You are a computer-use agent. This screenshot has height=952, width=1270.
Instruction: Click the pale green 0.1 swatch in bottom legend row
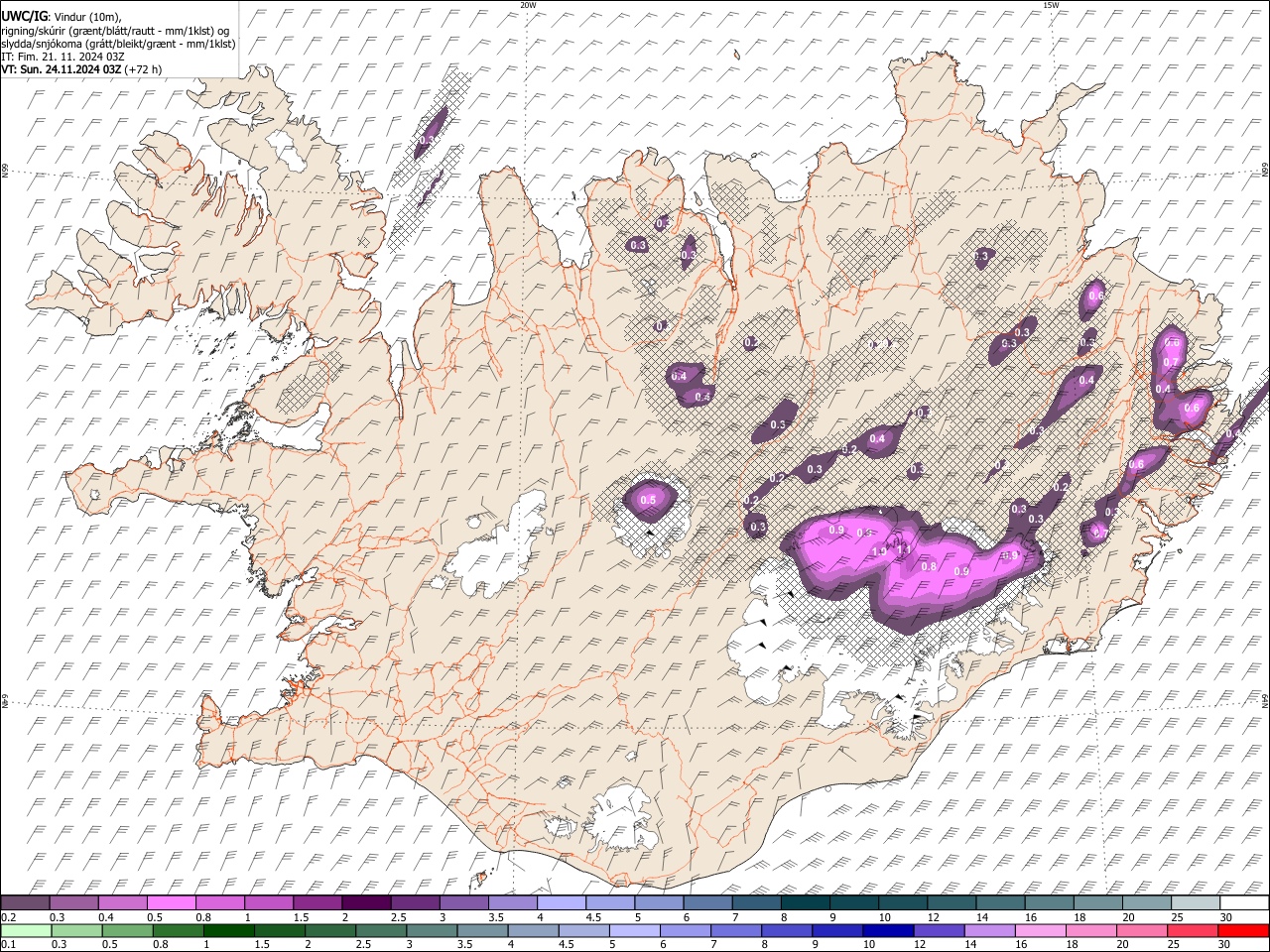pos(26,930)
